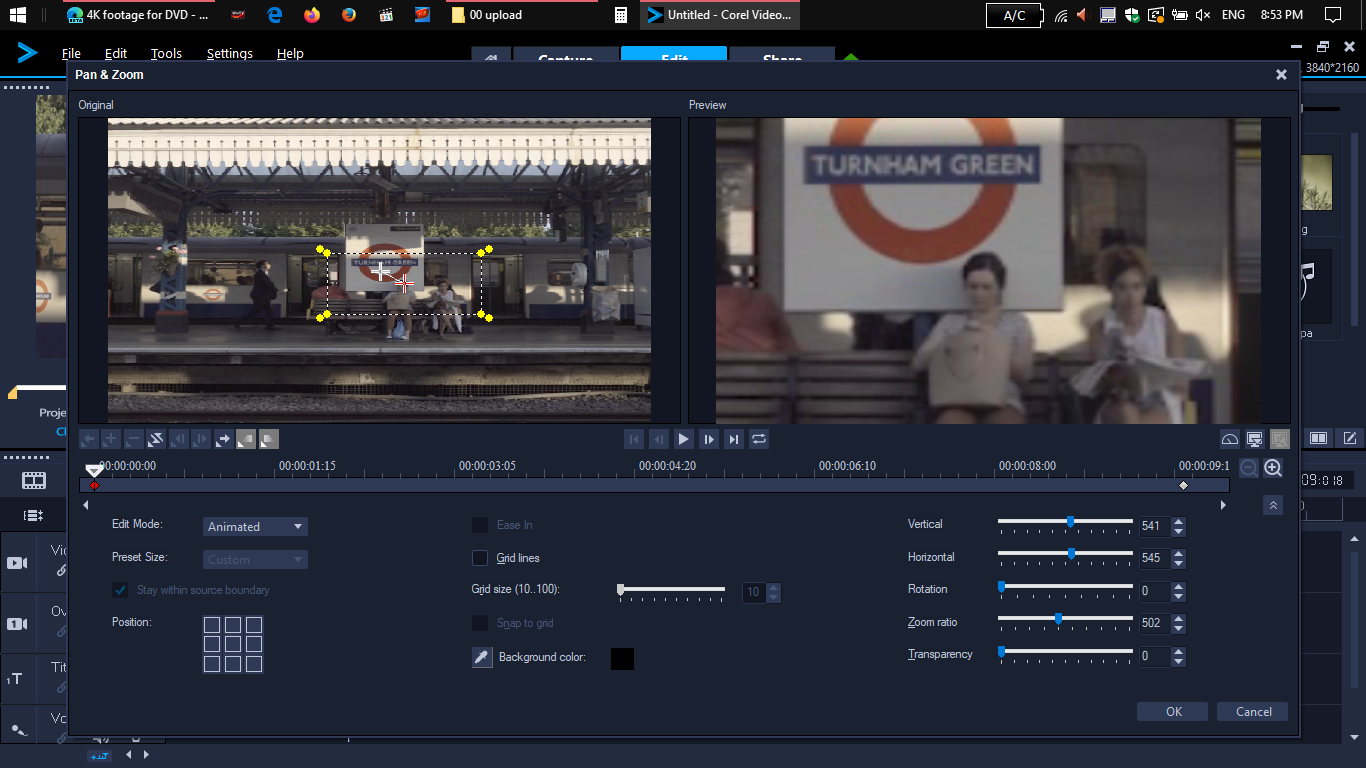Confirm Pan & Zoom with OK
The image size is (1366, 768).
(x=1174, y=712)
